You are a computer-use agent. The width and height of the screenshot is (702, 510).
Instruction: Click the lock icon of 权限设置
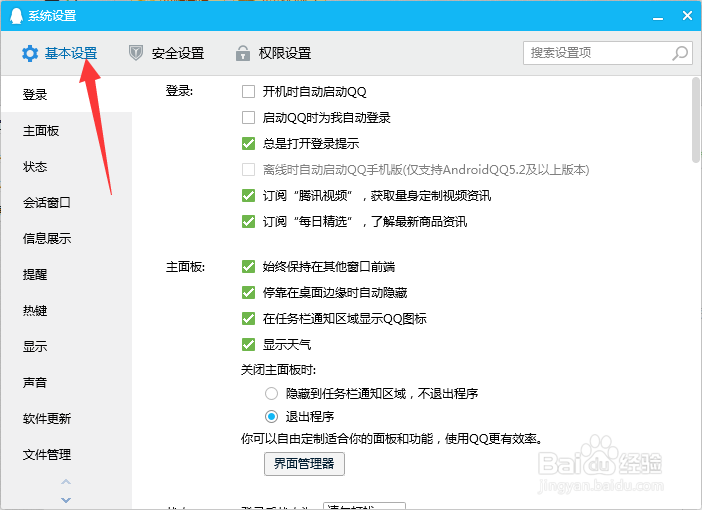coord(243,53)
